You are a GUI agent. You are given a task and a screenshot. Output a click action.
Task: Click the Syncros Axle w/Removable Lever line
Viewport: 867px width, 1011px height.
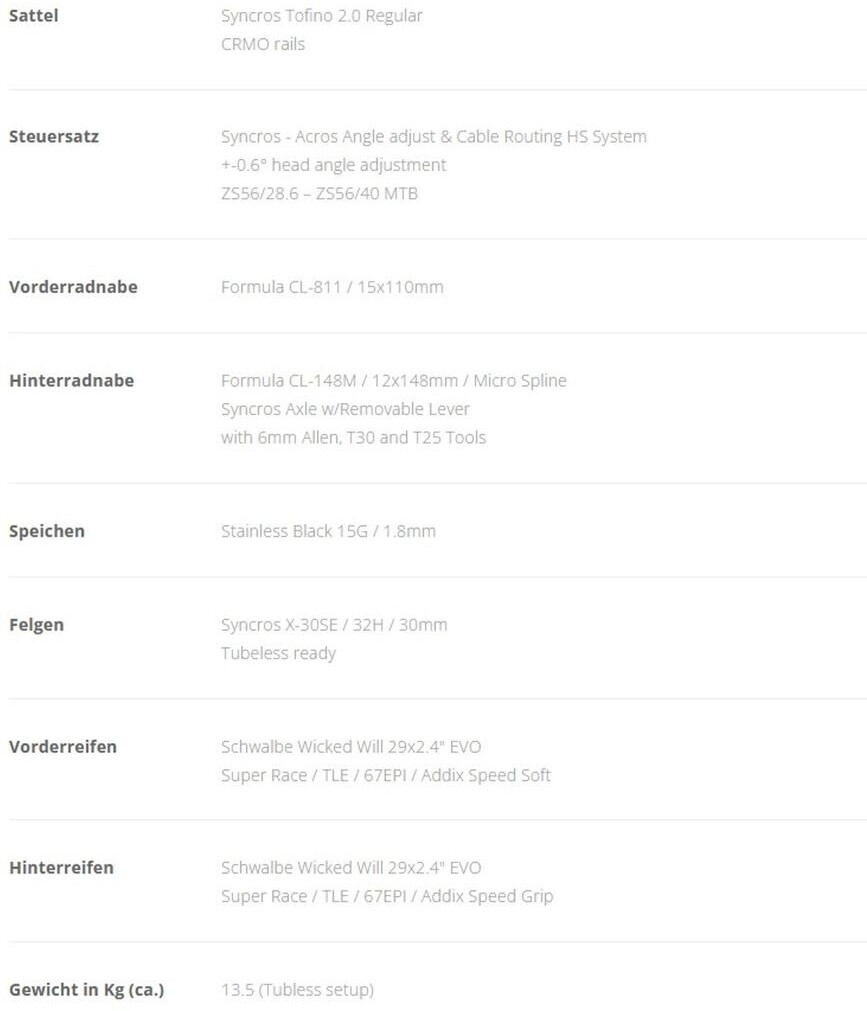click(345, 409)
